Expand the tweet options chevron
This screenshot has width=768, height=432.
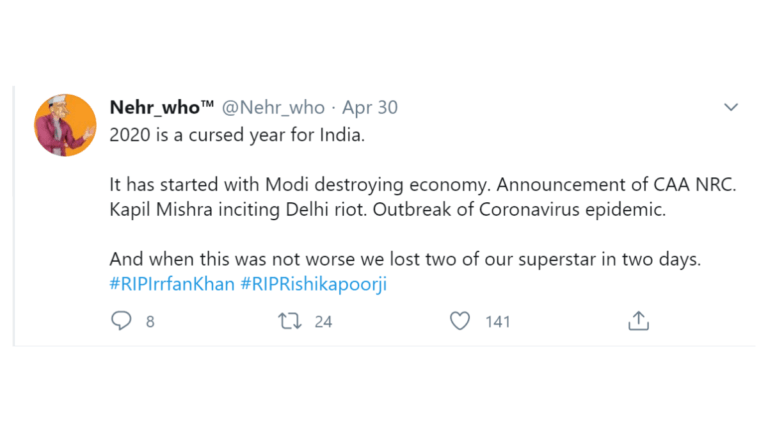pyautogui.click(x=731, y=107)
